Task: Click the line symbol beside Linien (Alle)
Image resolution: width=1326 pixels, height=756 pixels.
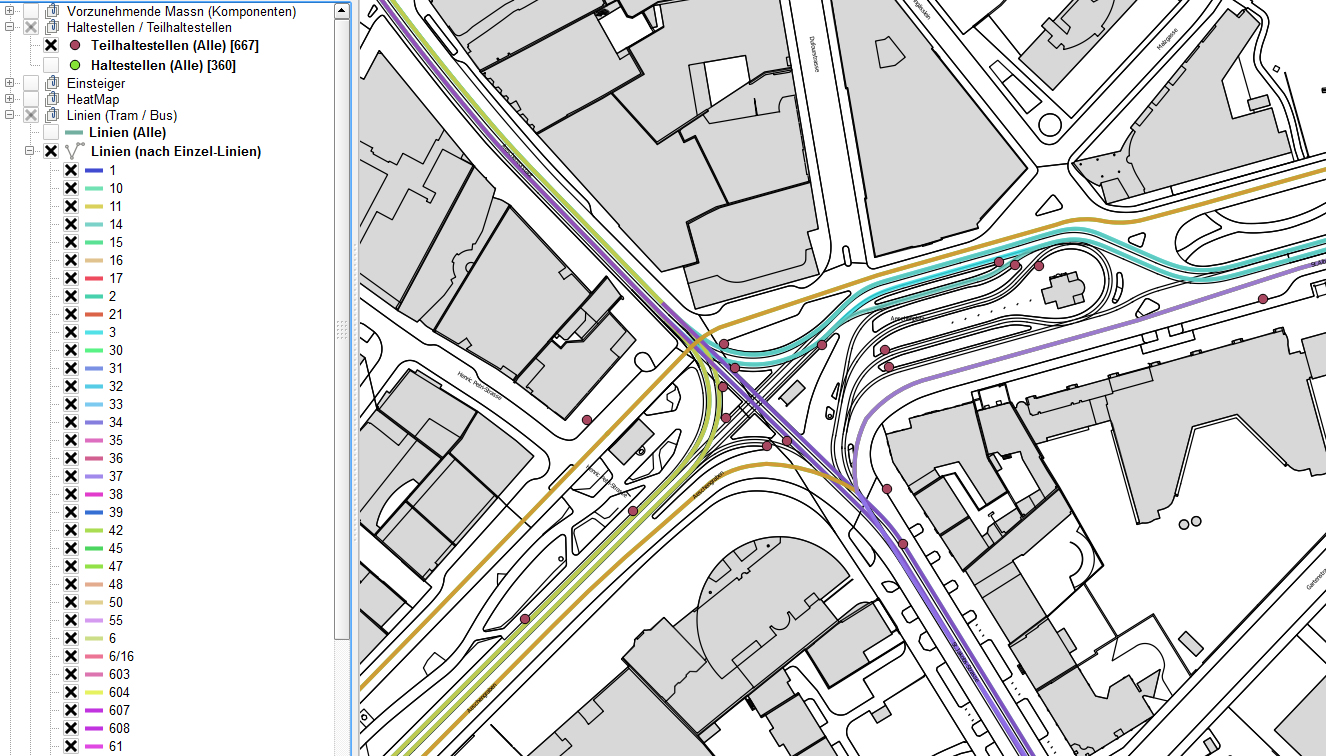Action: [x=75, y=132]
